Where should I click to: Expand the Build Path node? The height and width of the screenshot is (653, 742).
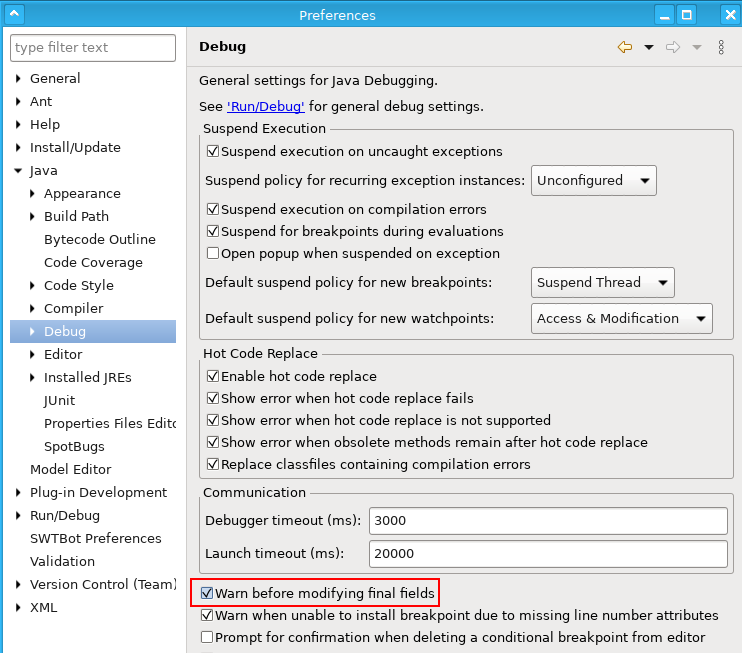32,216
